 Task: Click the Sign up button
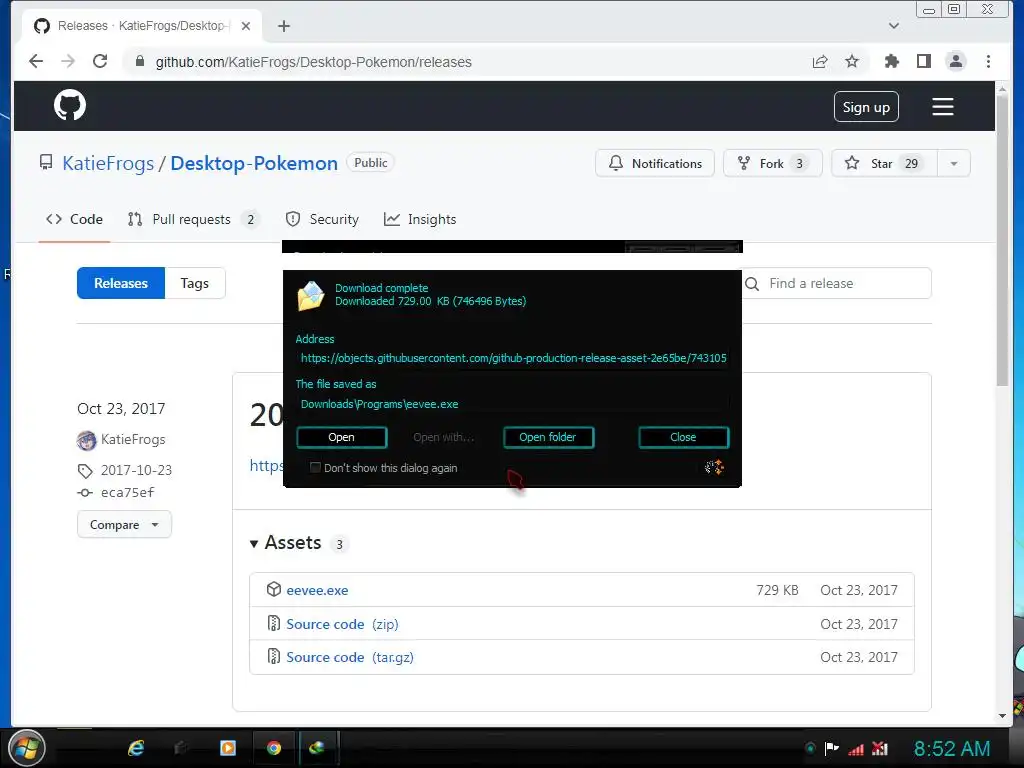tap(866, 107)
